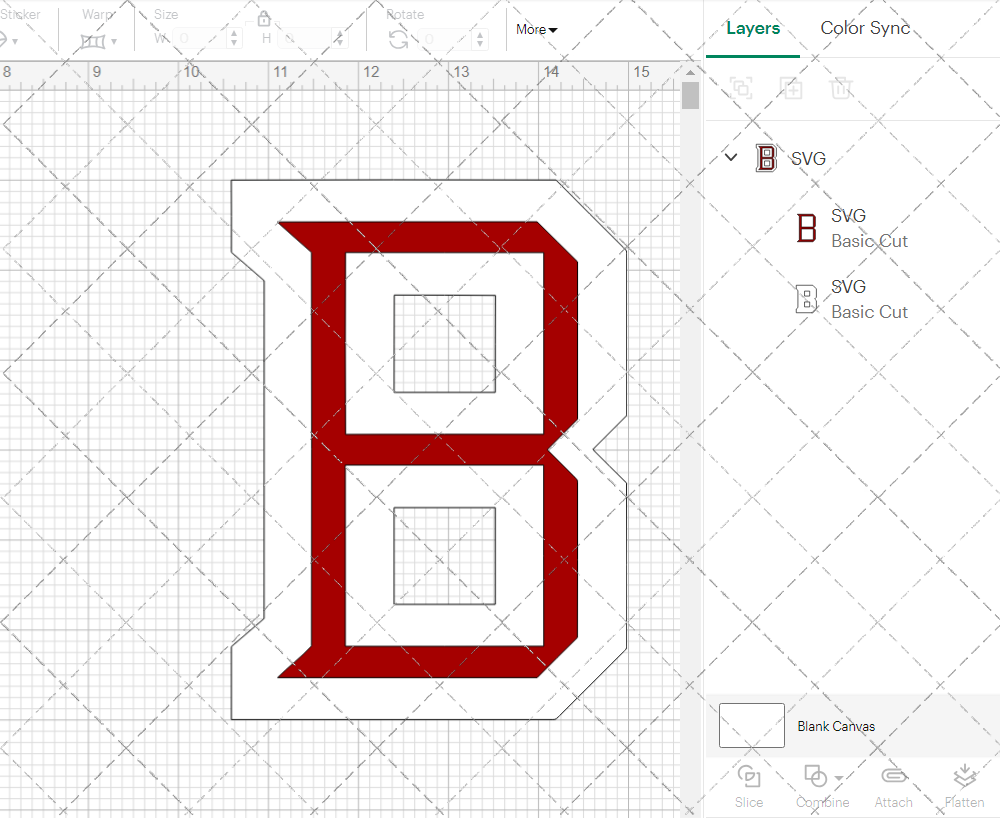Click the Delete layer trash icon
This screenshot has width=1000, height=818.
click(x=842, y=88)
